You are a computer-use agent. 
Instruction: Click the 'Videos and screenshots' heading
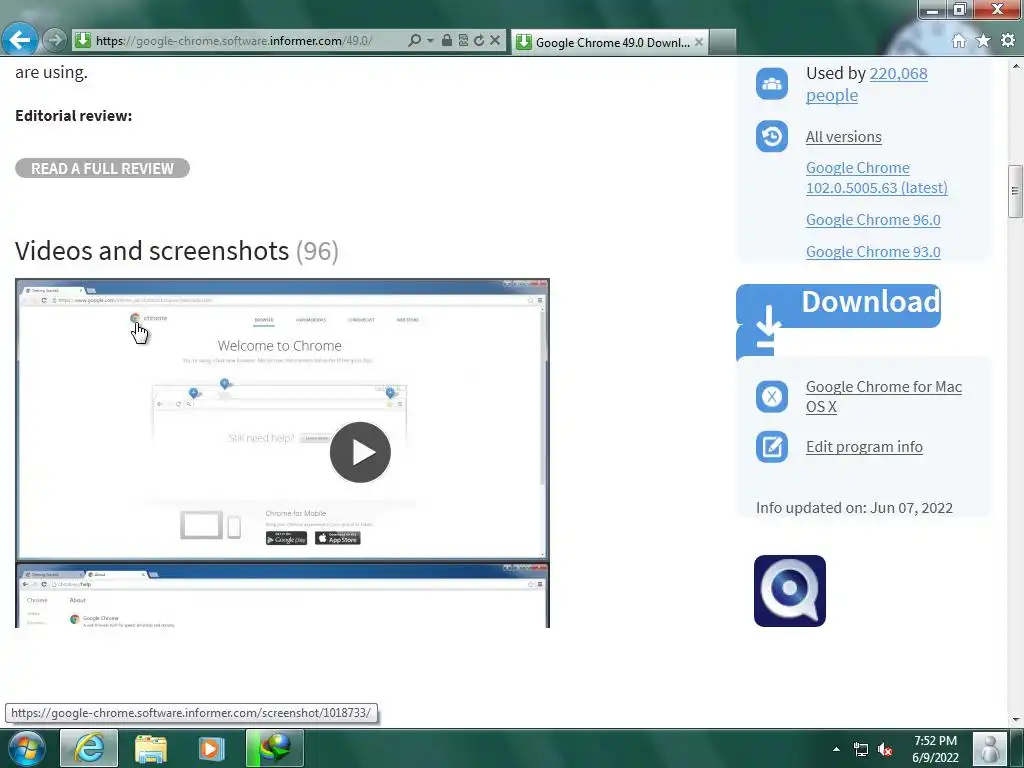[152, 251]
